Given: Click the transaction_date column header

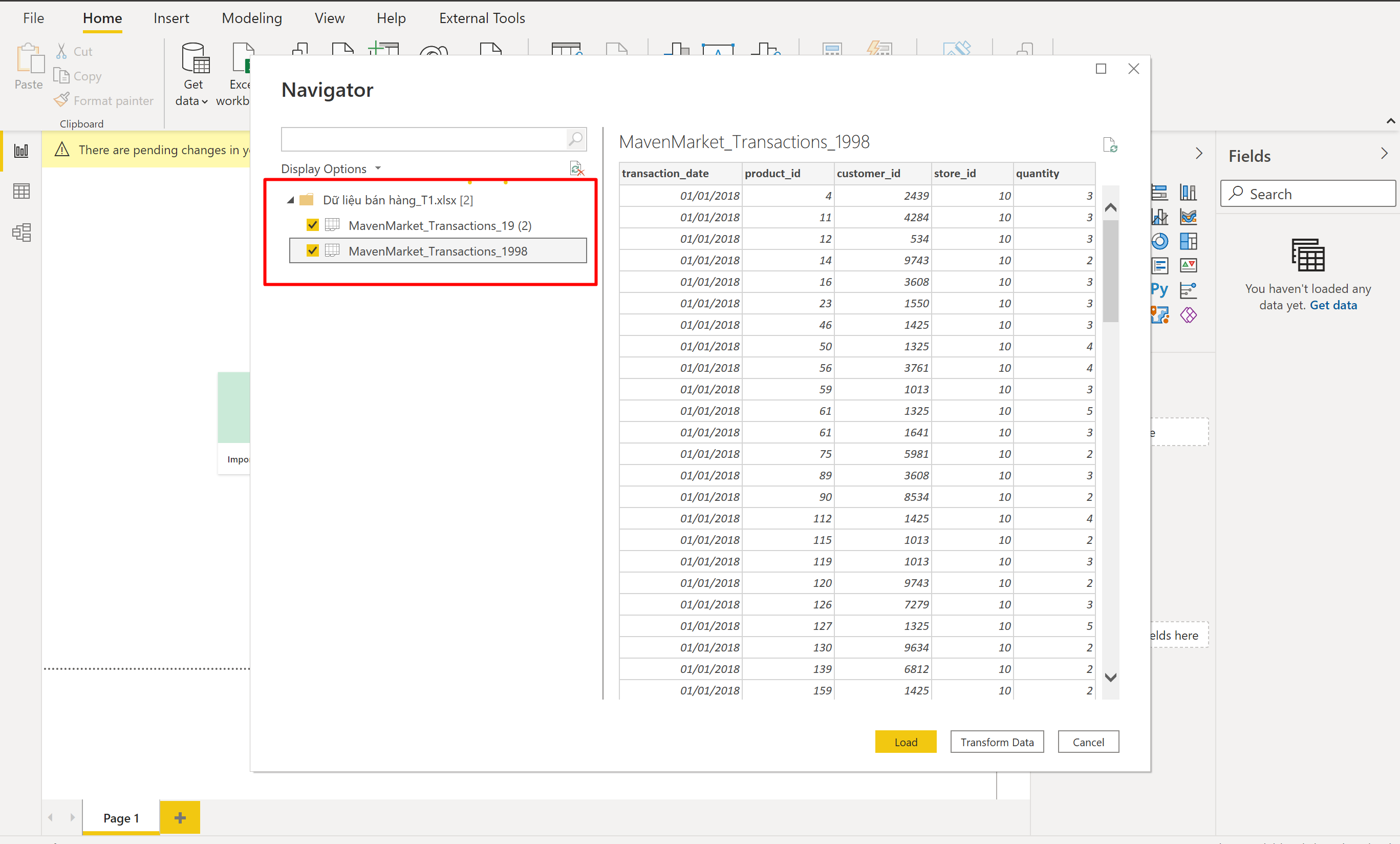Looking at the screenshot, I should point(680,173).
